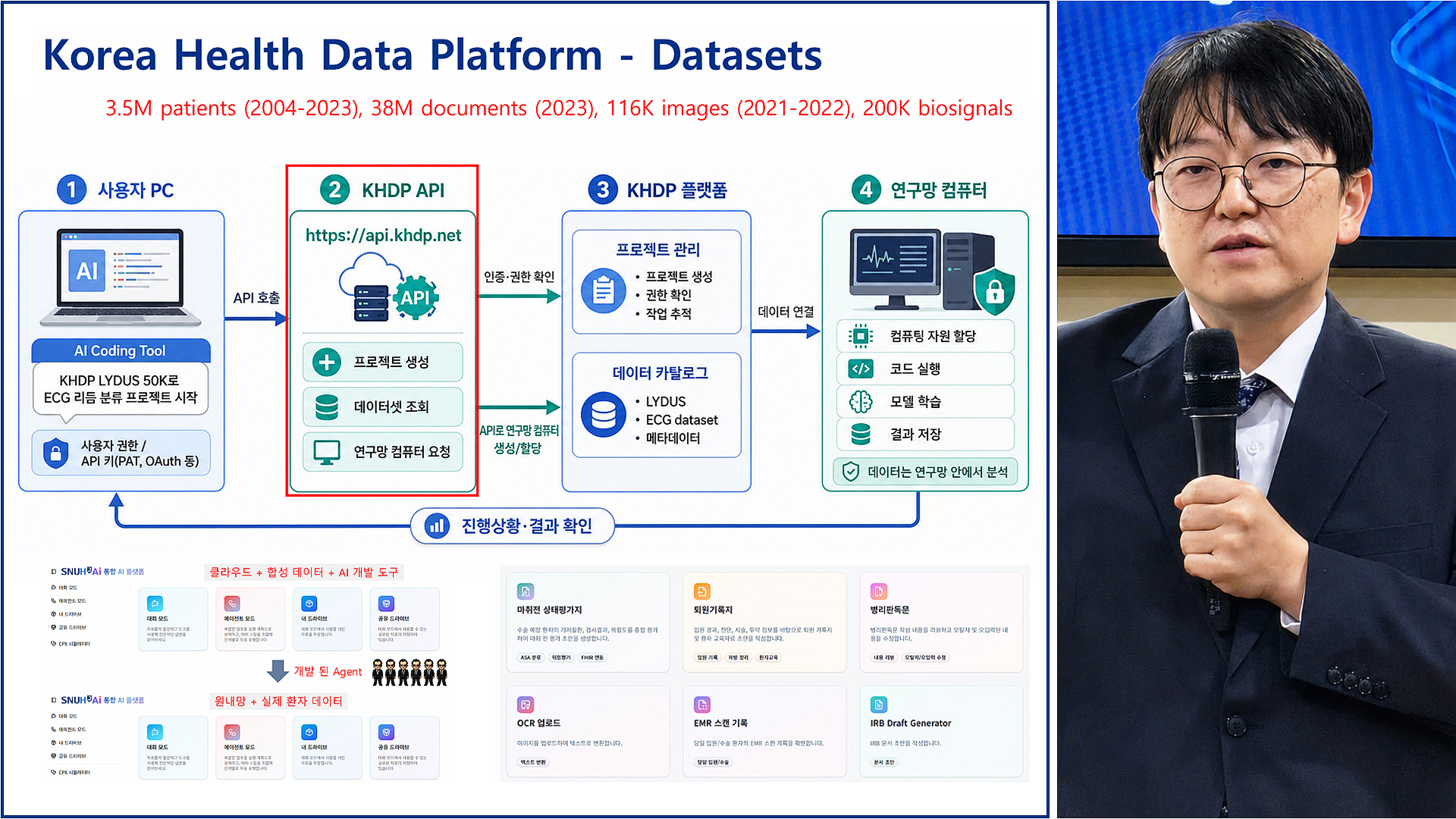The width and height of the screenshot is (1456, 819).
Task: Click the 병리판독문 card
Action: 941,623
